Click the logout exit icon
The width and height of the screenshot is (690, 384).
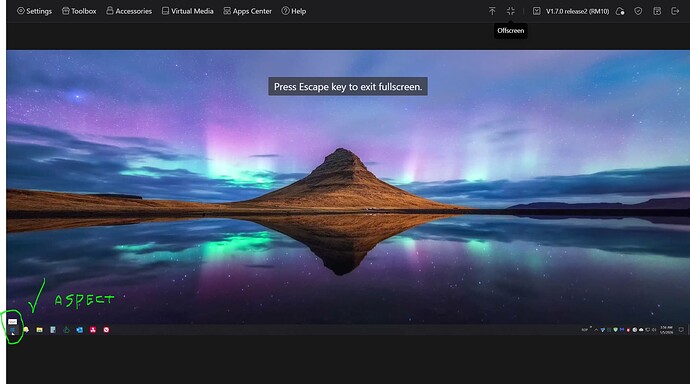pos(675,11)
